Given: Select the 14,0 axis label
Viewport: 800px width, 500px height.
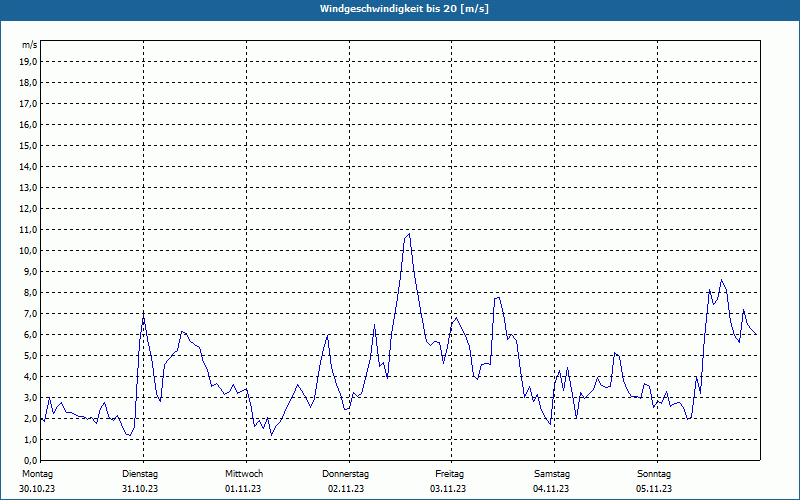Looking at the screenshot, I should [x=28, y=167].
